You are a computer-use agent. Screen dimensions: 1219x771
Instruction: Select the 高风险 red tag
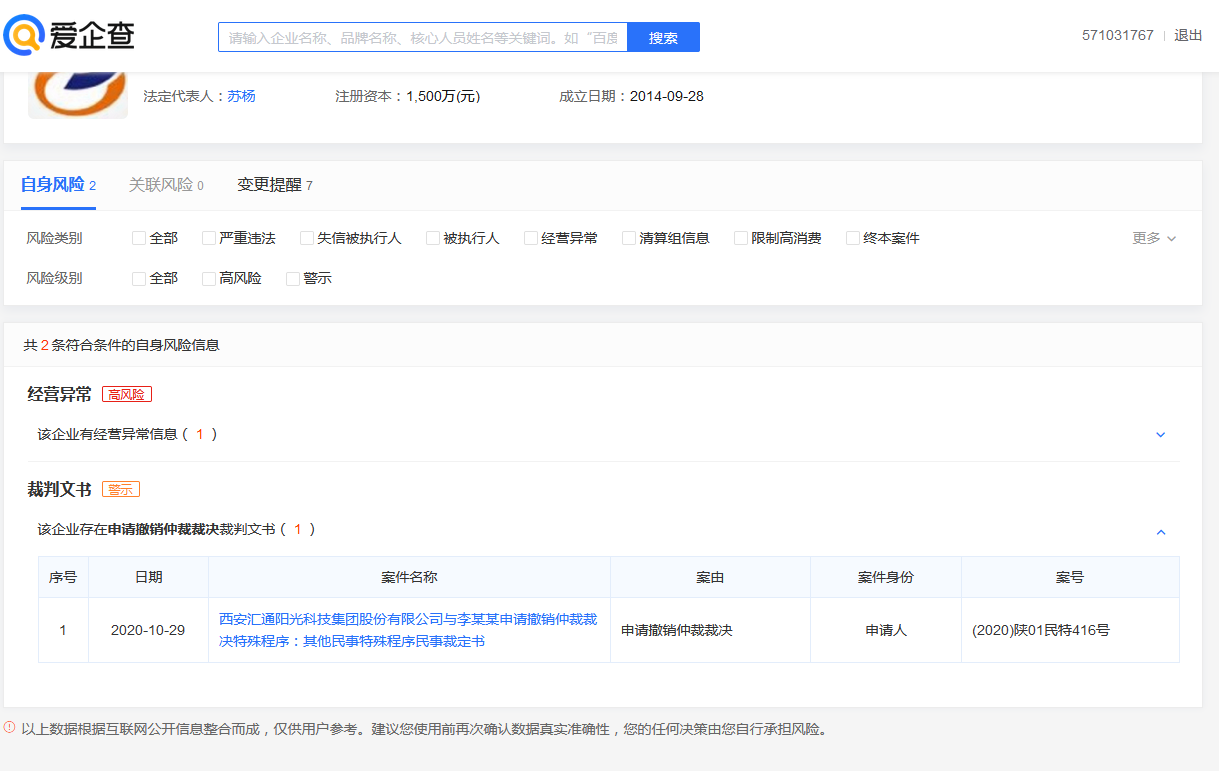pos(127,394)
